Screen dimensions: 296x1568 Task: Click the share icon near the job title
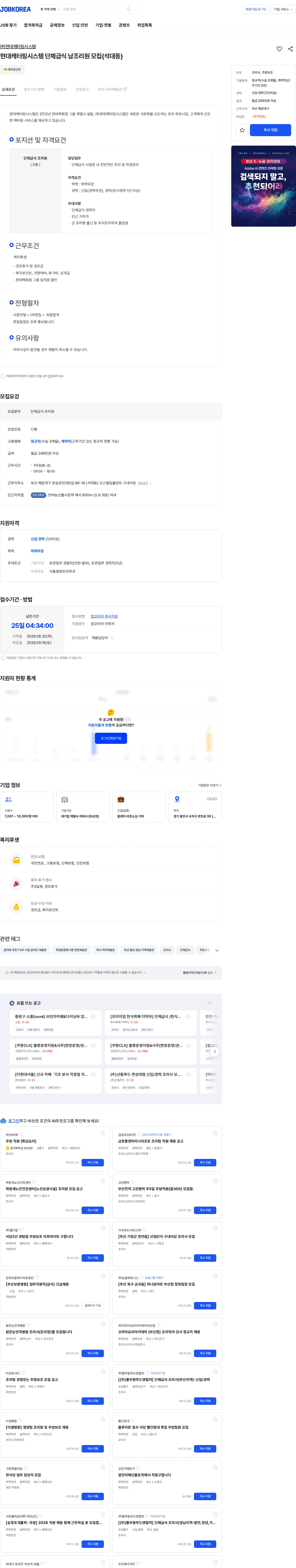290,49
